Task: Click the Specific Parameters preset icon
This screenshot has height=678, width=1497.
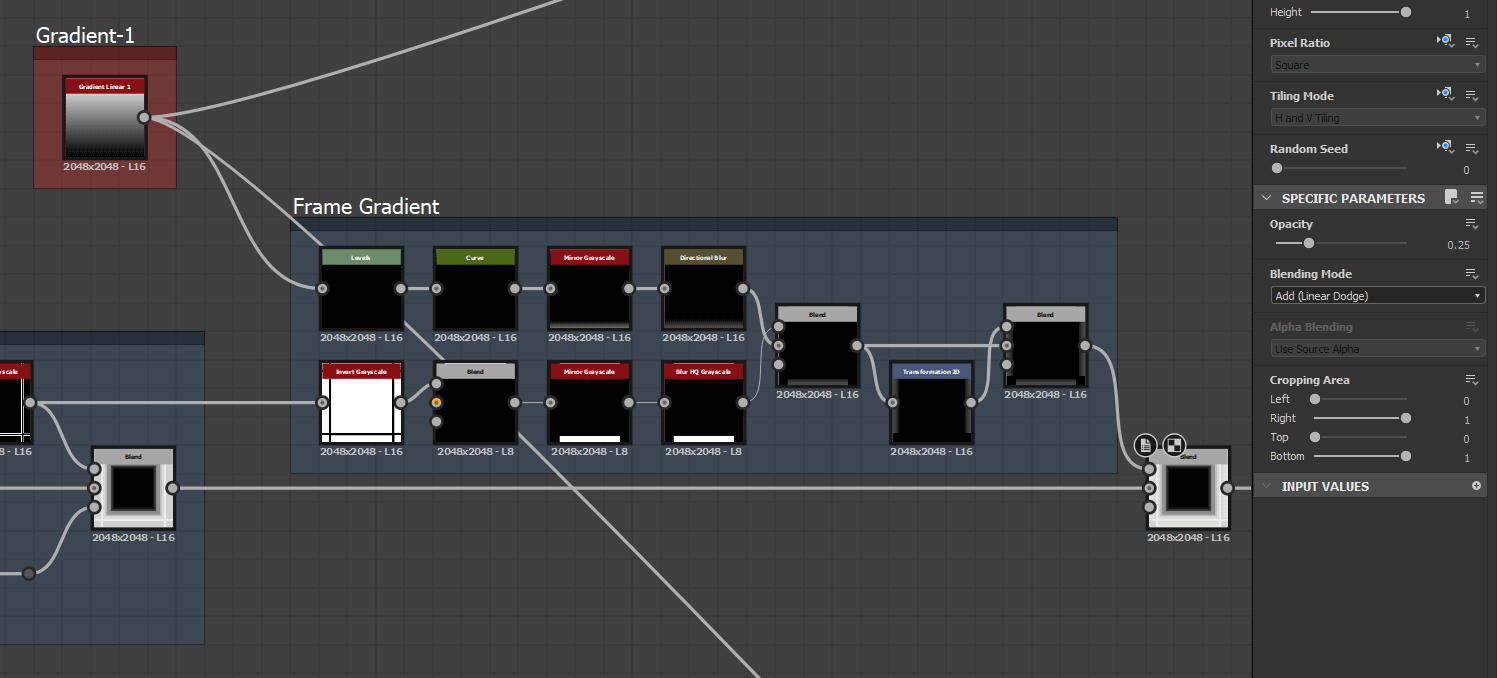Action: pos(1452,197)
